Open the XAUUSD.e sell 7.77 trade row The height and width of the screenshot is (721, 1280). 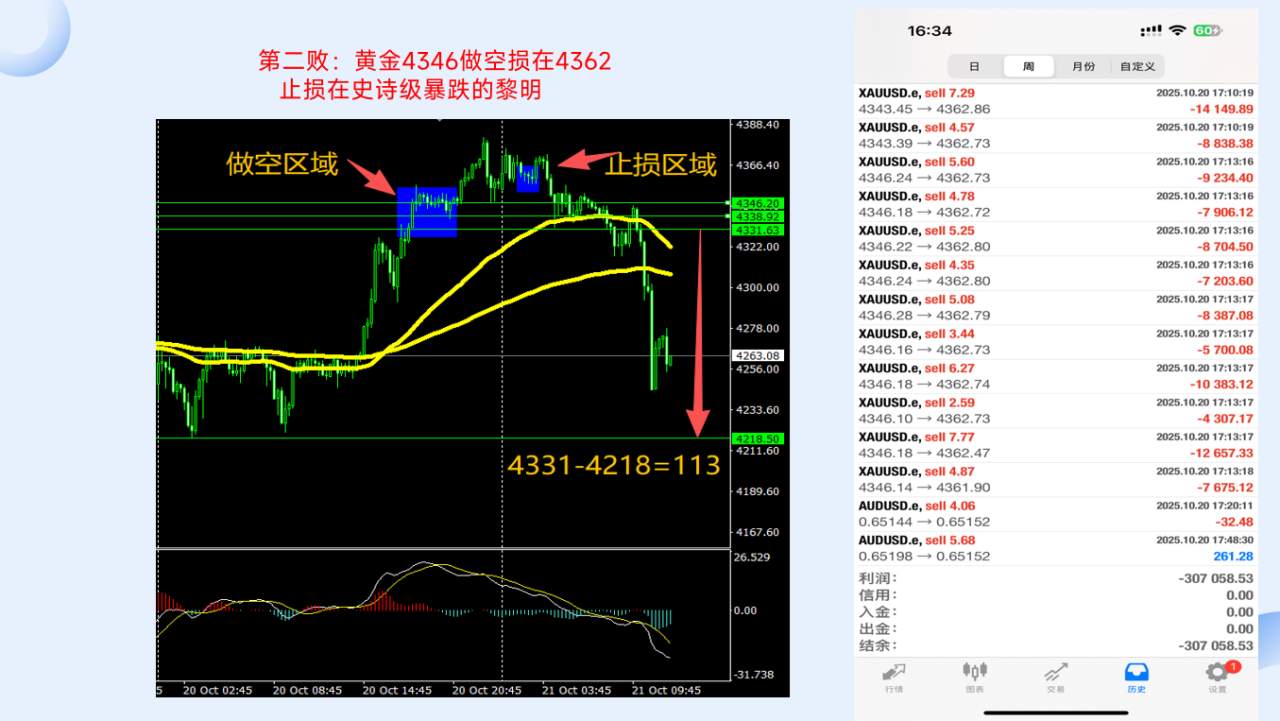[1056, 446]
